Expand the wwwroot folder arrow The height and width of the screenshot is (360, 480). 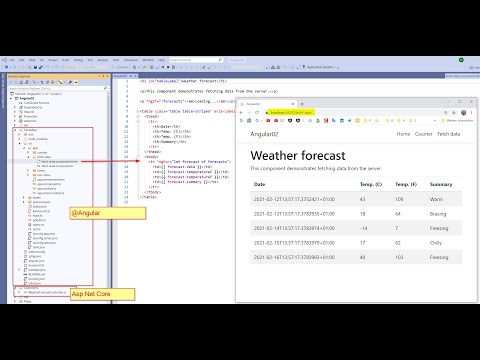15,121
